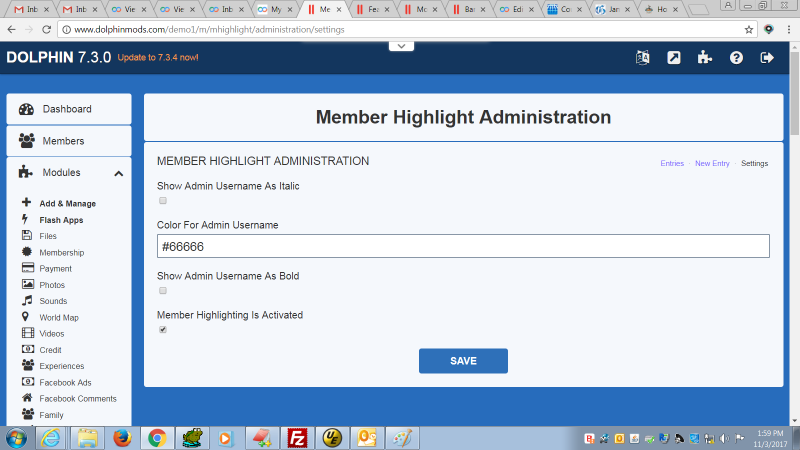The width and height of the screenshot is (800, 450).
Task: Open the New Entry tab link
Action: [x=712, y=163]
